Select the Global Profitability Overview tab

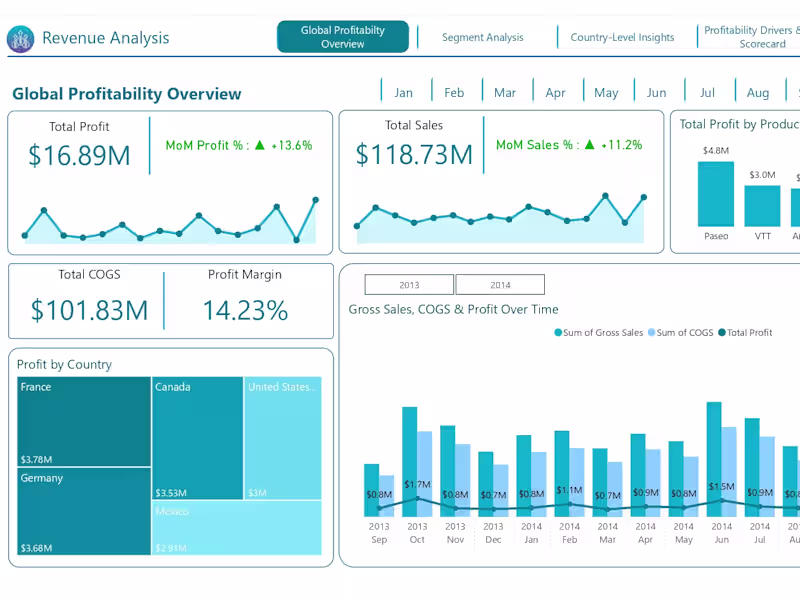[x=344, y=35]
